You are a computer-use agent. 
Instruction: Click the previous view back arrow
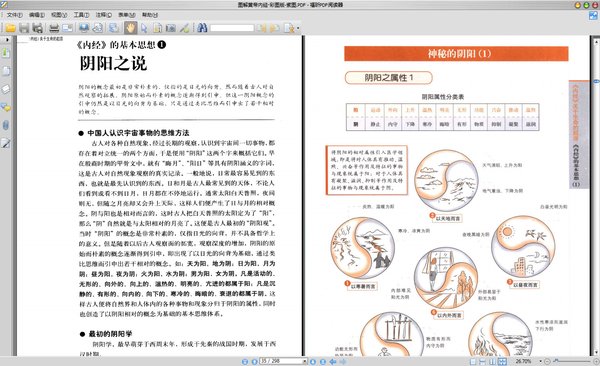click(x=333, y=361)
